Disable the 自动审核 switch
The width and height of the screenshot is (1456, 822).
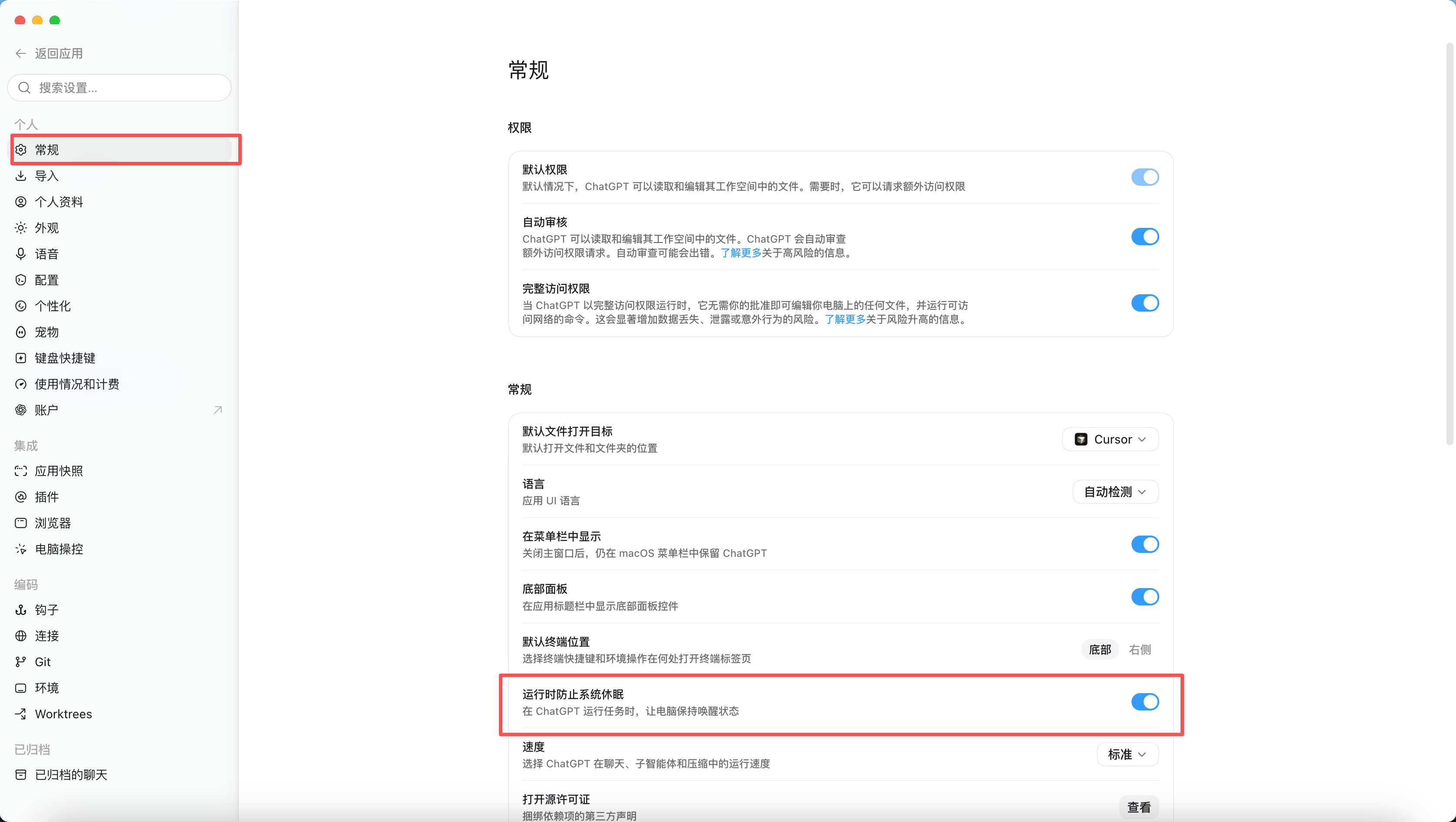tap(1144, 236)
